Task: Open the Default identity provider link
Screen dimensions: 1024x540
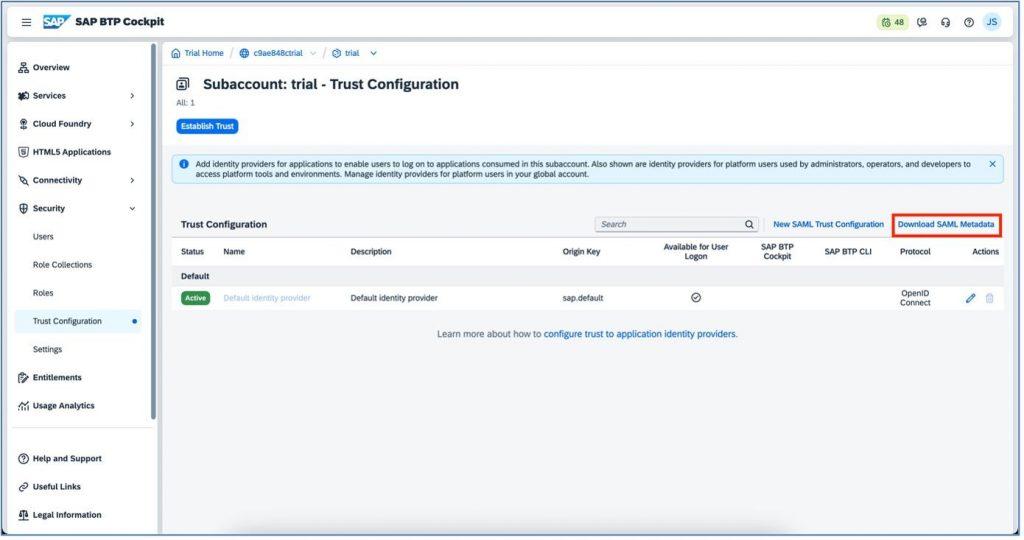Action: (268, 298)
